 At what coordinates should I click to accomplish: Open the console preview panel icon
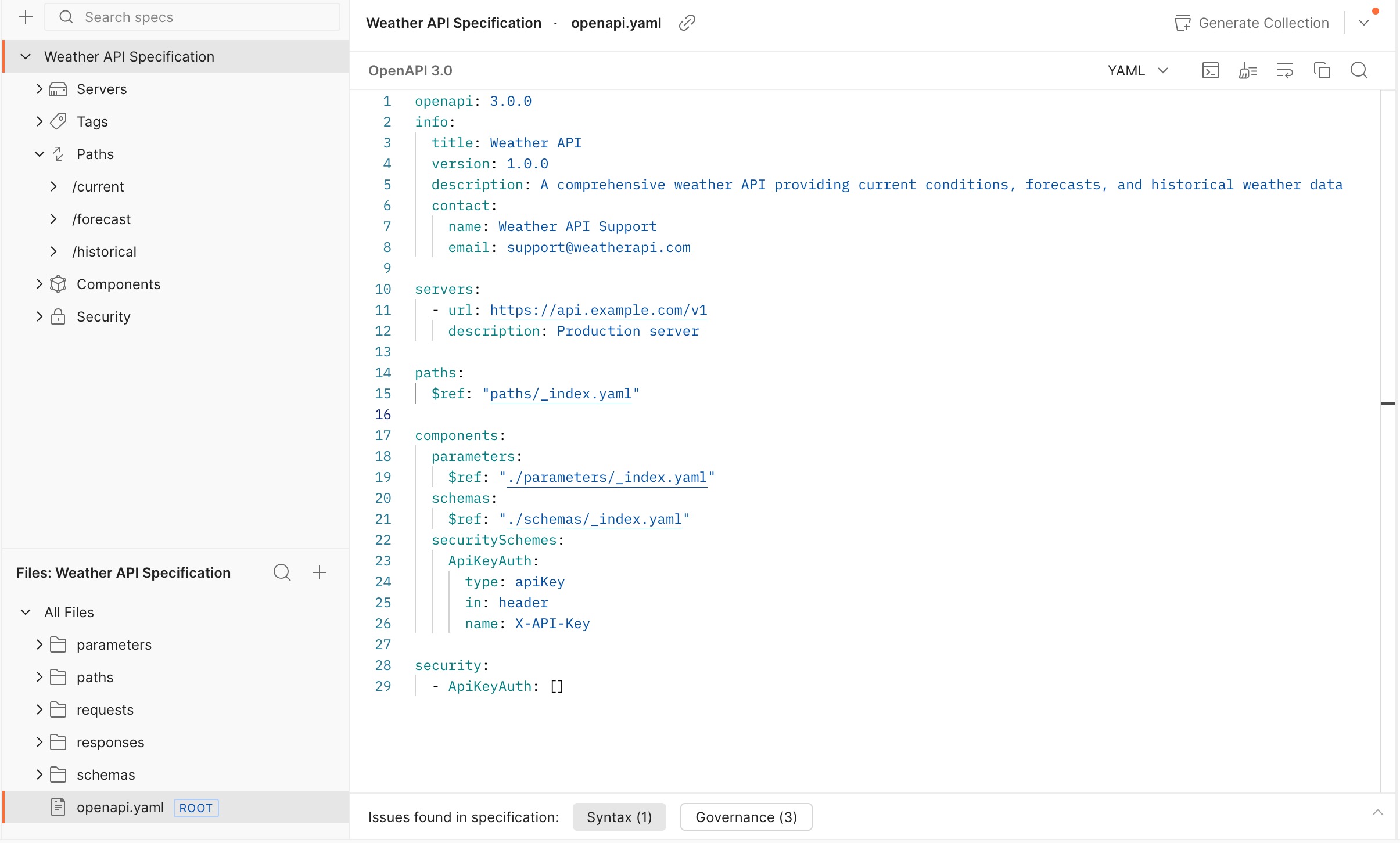tap(1210, 70)
